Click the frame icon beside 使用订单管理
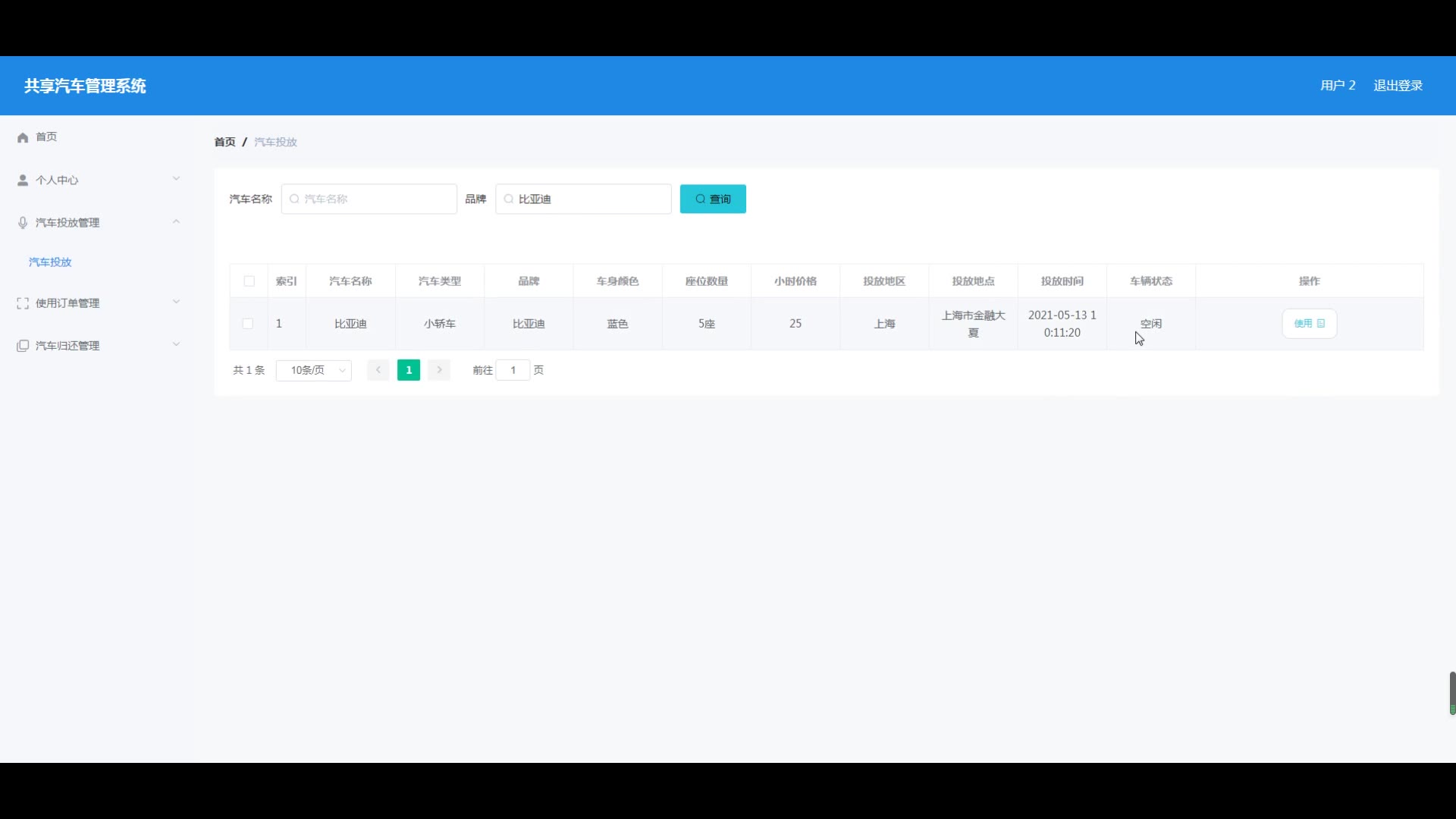The width and height of the screenshot is (1456, 819). (23, 303)
